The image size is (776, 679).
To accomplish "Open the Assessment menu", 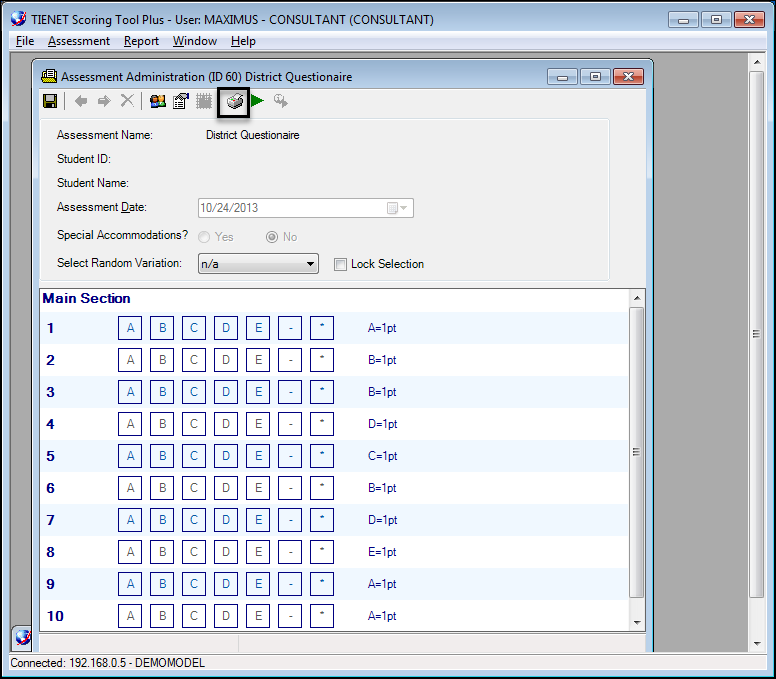I will [x=79, y=41].
